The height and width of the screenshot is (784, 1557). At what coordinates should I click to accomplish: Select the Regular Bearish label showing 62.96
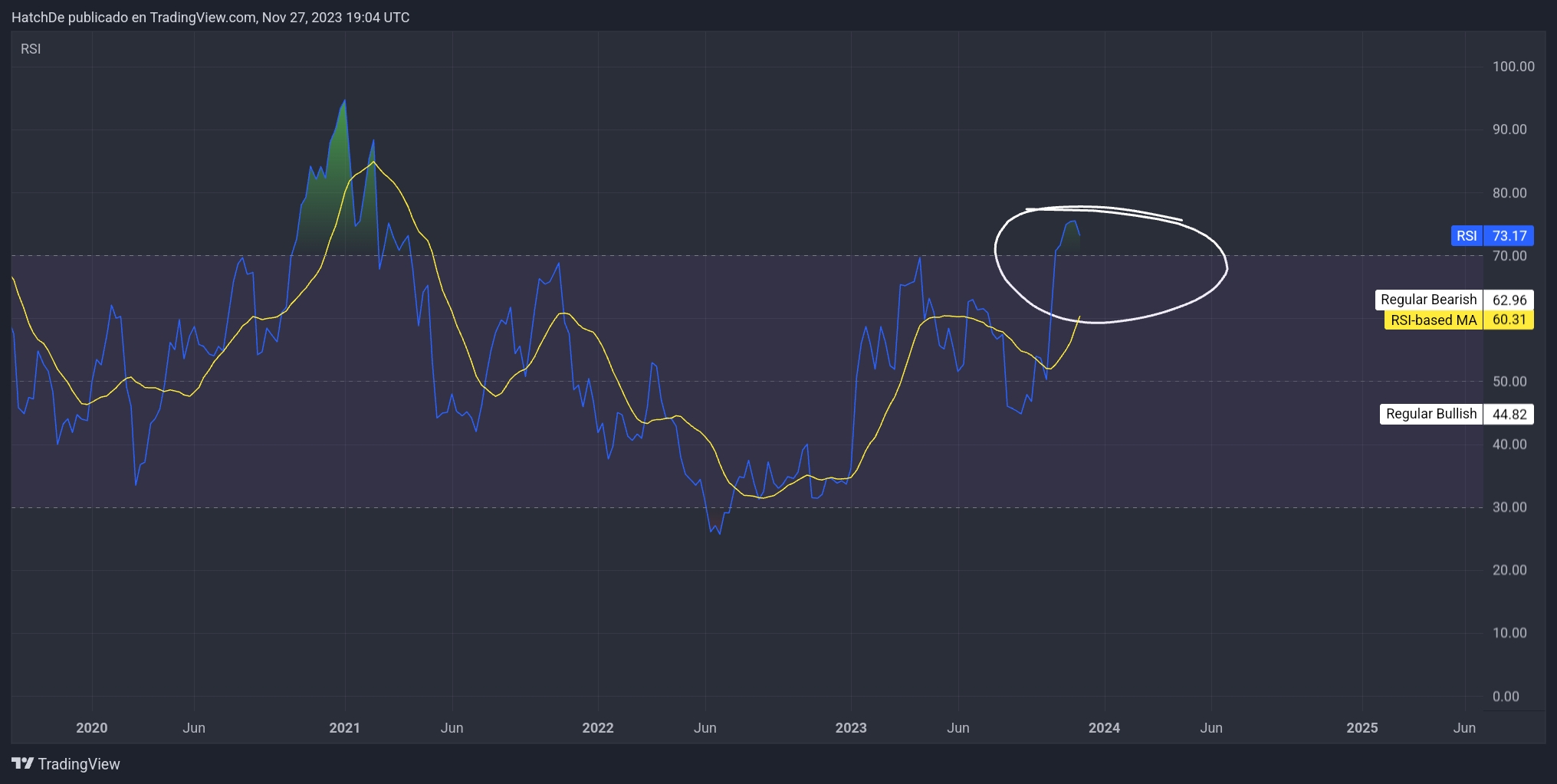pos(1456,300)
